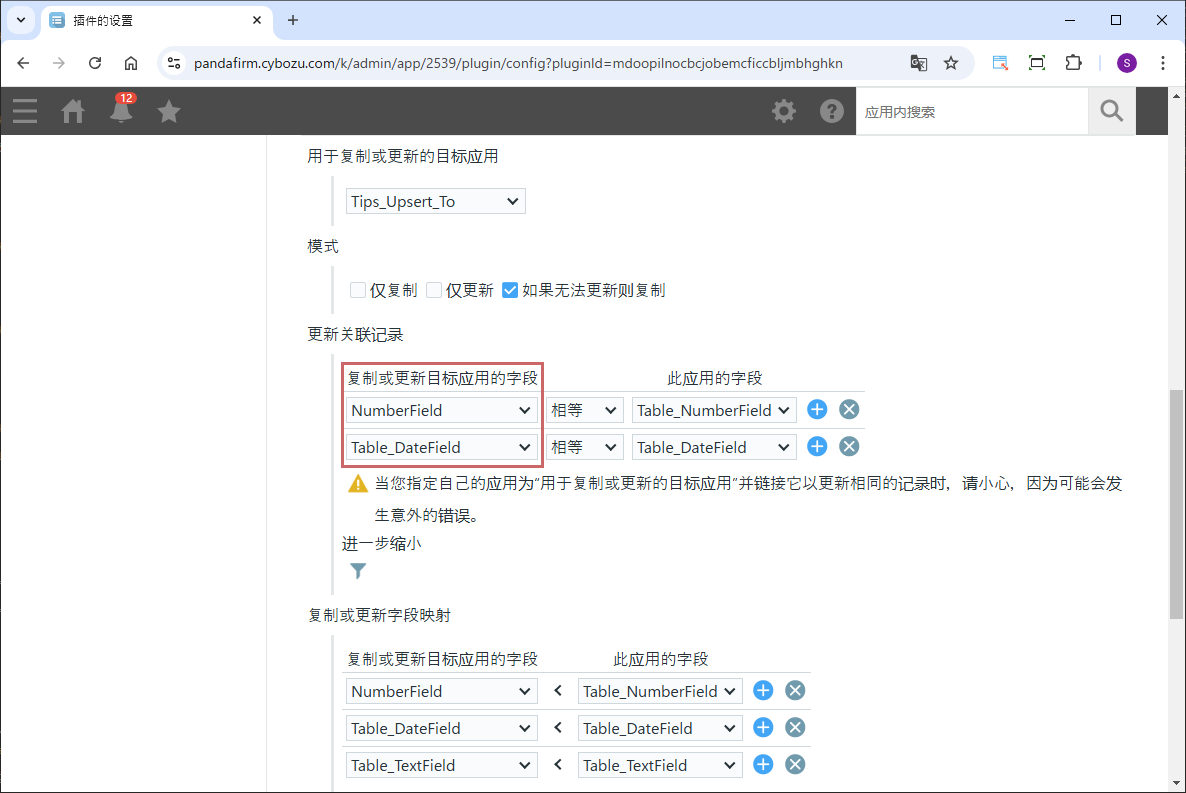Open the notifications bell with 12 badge
Screen dimensions: 1186x793
click(122, 111)
